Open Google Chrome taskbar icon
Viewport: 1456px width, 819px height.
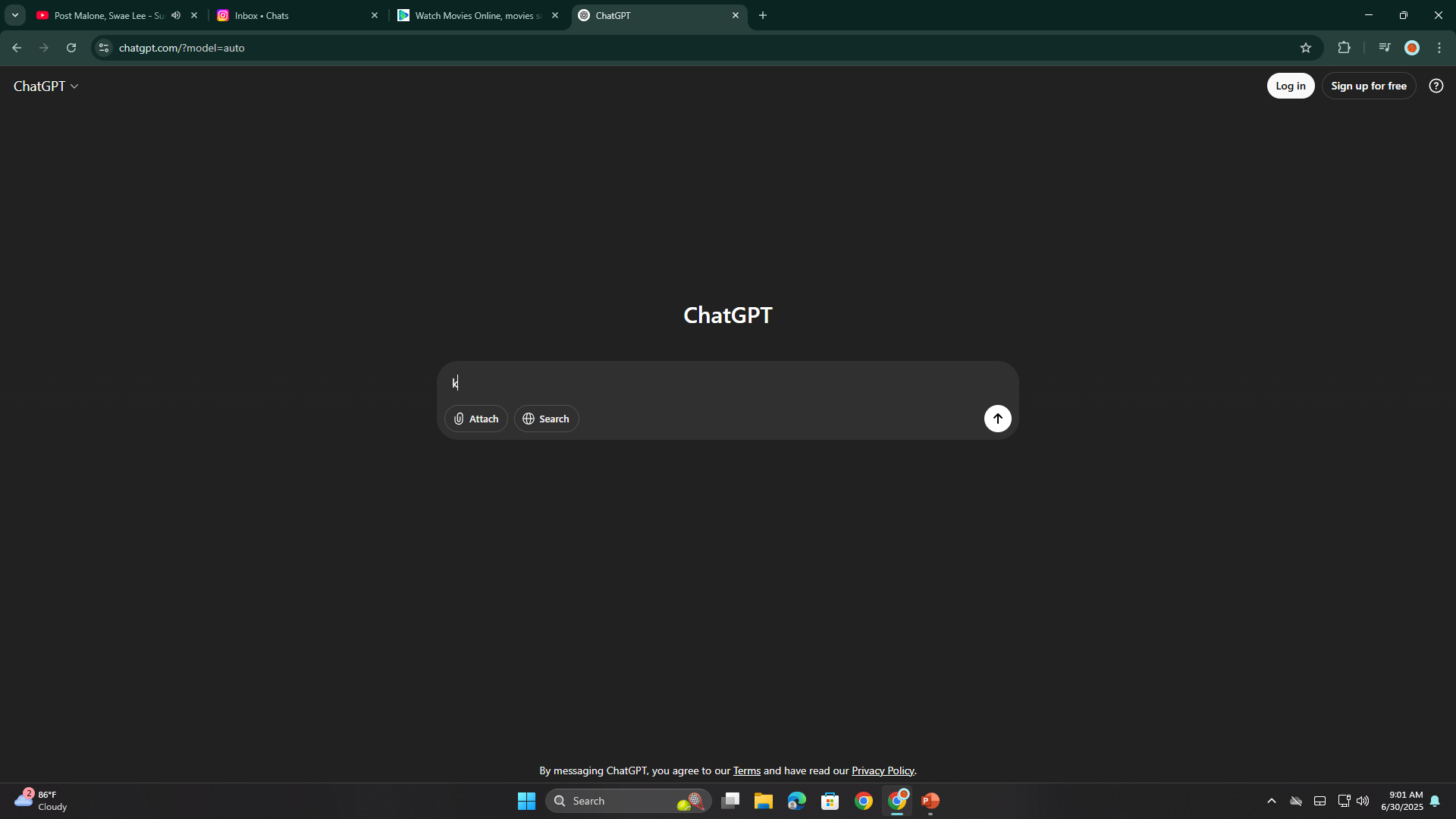pos(863,801)
